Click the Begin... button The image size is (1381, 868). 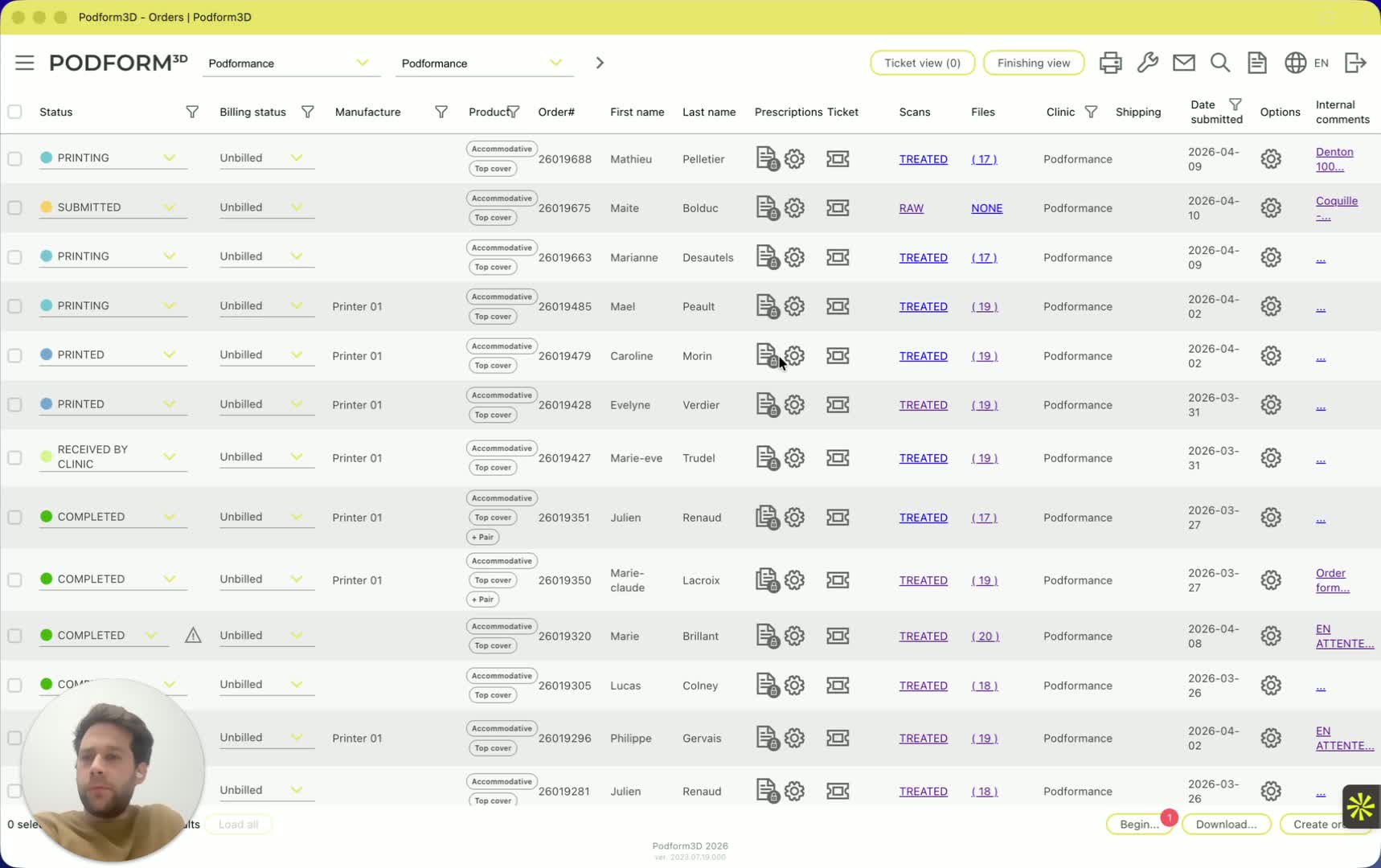(1139, 824)
